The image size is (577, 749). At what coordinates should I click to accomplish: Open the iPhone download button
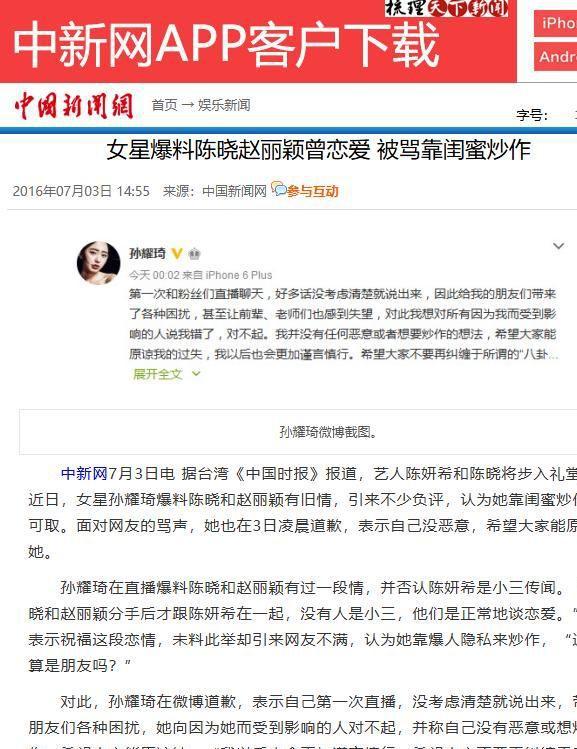pyautogui.click(x=556, y=23)
